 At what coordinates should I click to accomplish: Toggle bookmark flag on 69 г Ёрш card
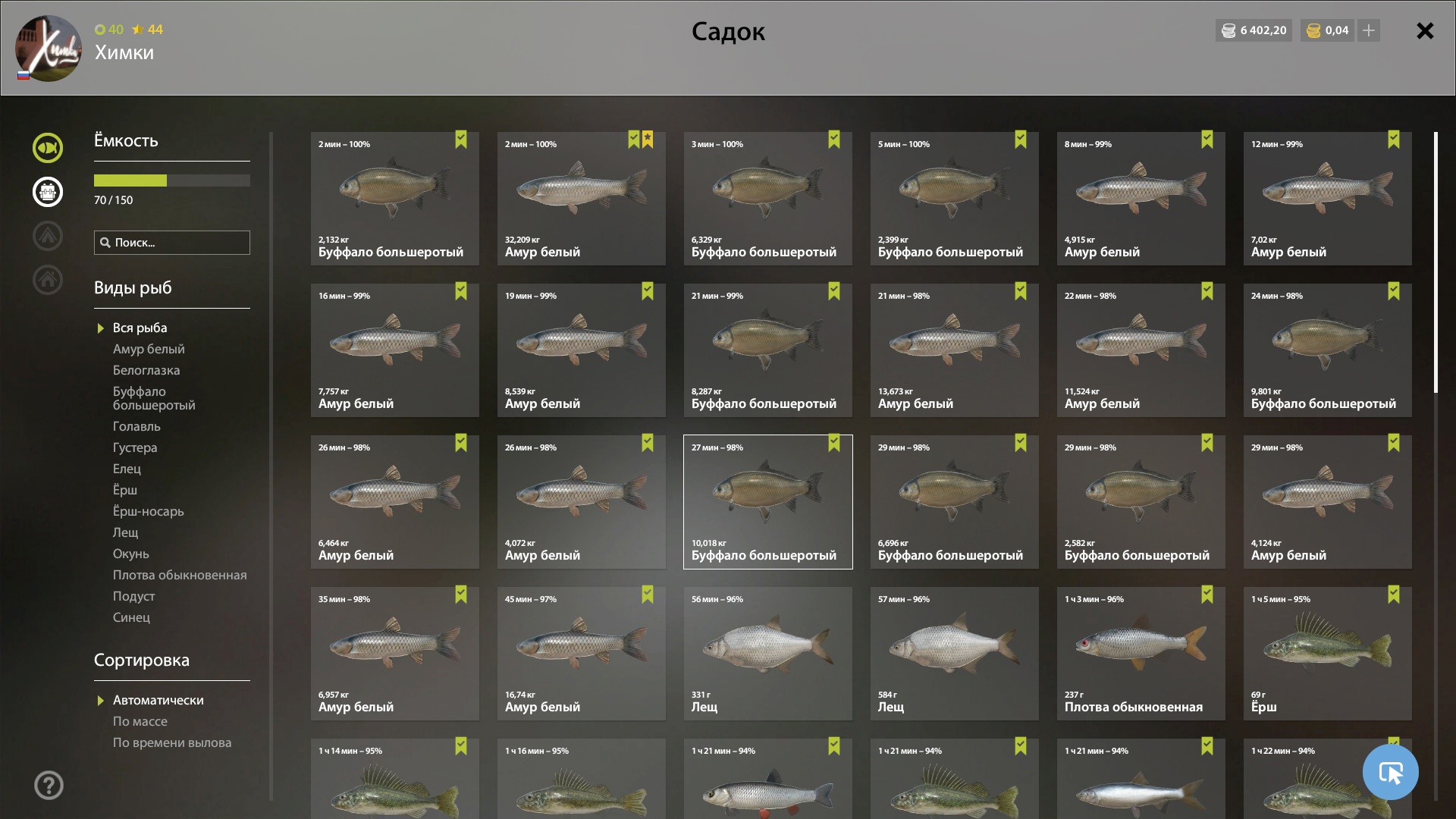1394,595
